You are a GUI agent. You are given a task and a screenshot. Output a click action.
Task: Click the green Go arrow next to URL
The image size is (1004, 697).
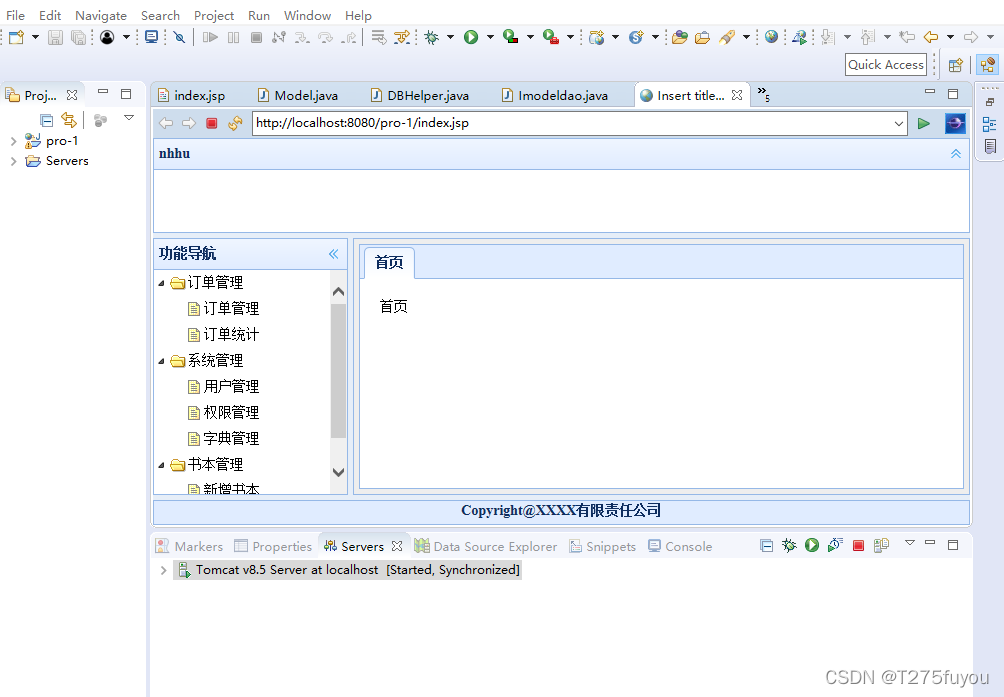923,123
